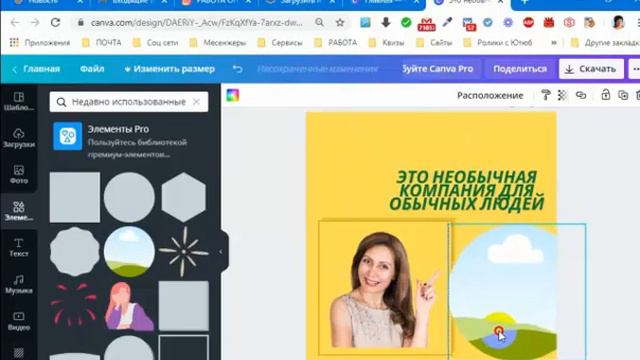Open the Месенжеры bookmarks folder
Screen dimensions: 640x360
click(218, 42)
